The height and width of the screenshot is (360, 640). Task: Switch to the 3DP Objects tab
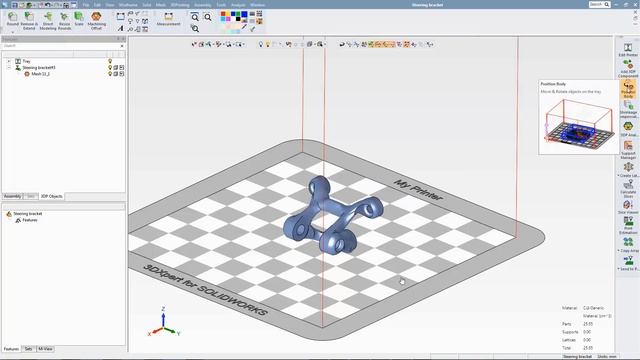pos(51,196)
